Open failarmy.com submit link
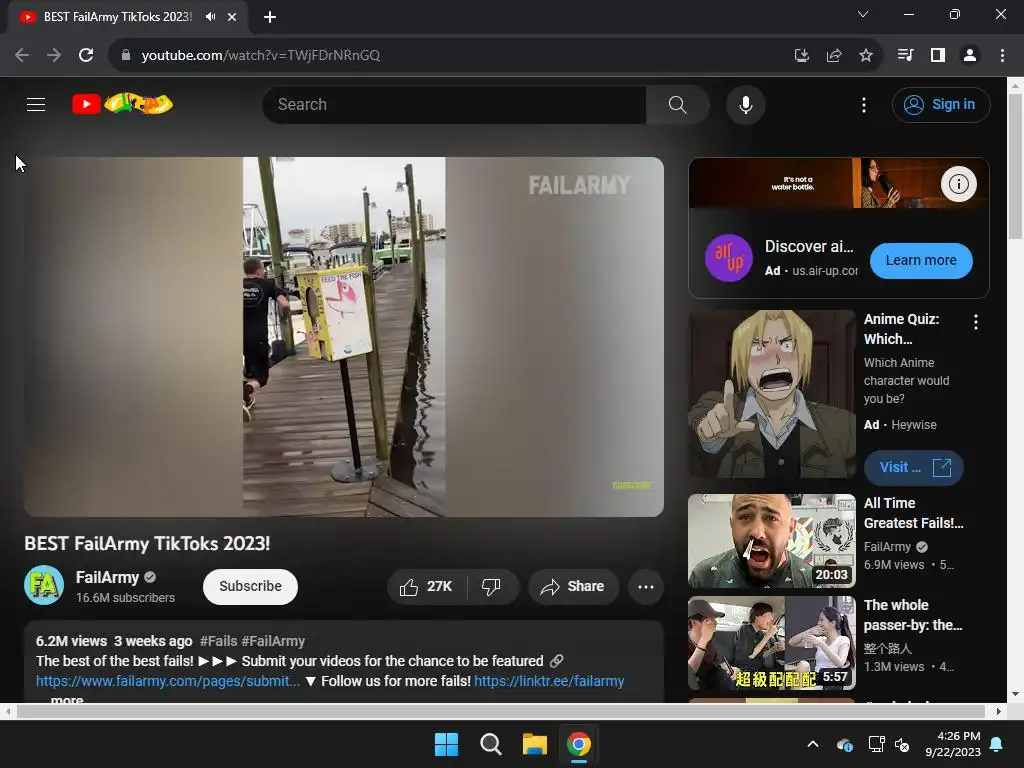Screen dimensions: 1024x768 click(168, 681)
